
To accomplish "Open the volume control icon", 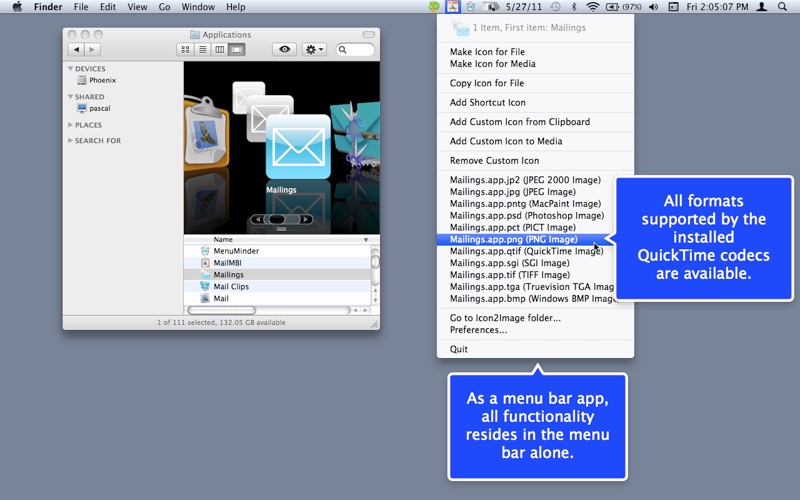I will pos(654,7).
